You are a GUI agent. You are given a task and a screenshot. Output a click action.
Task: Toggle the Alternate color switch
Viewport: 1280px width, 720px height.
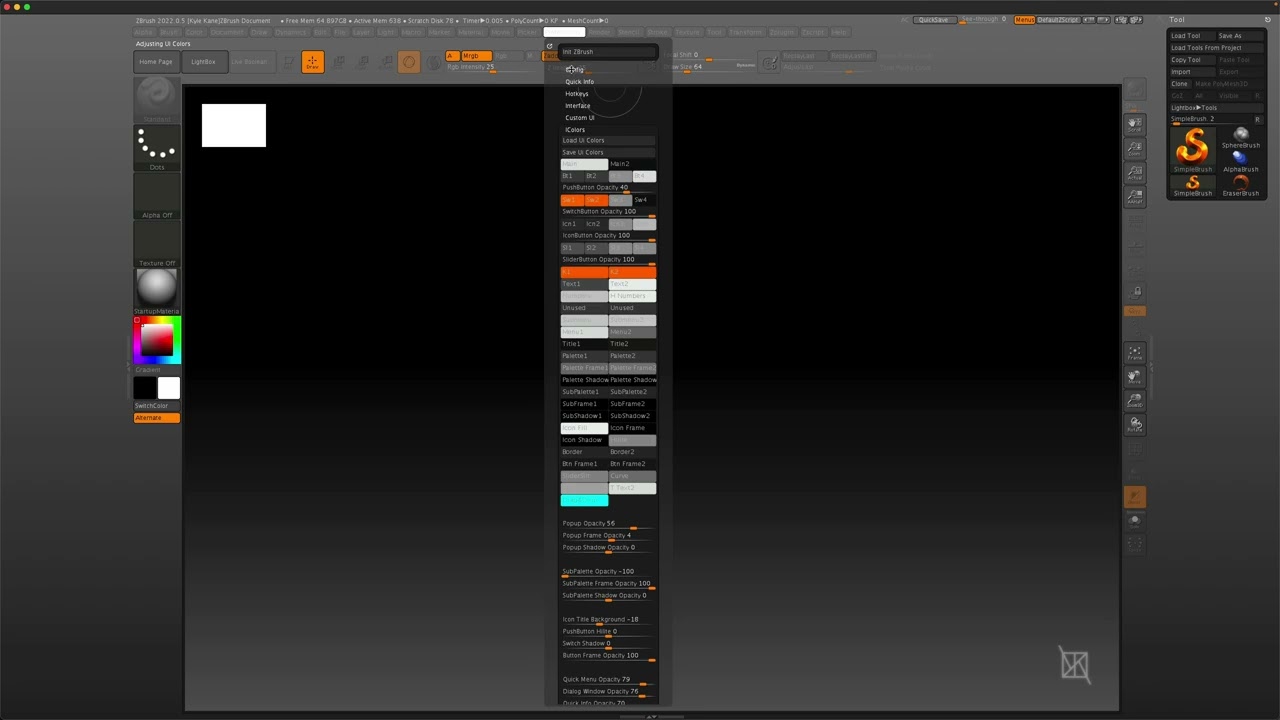pyautogui.click(x=157, y=418)
